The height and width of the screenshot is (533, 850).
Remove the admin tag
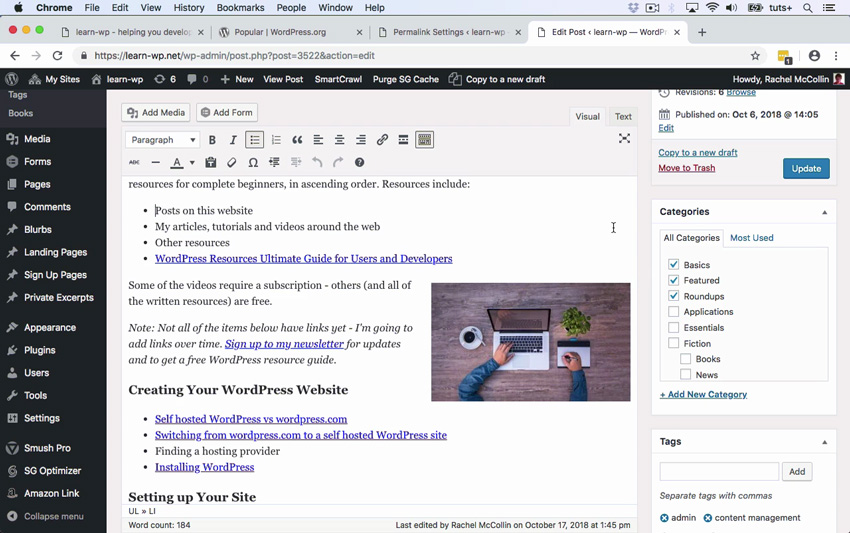tap(664, 518)
